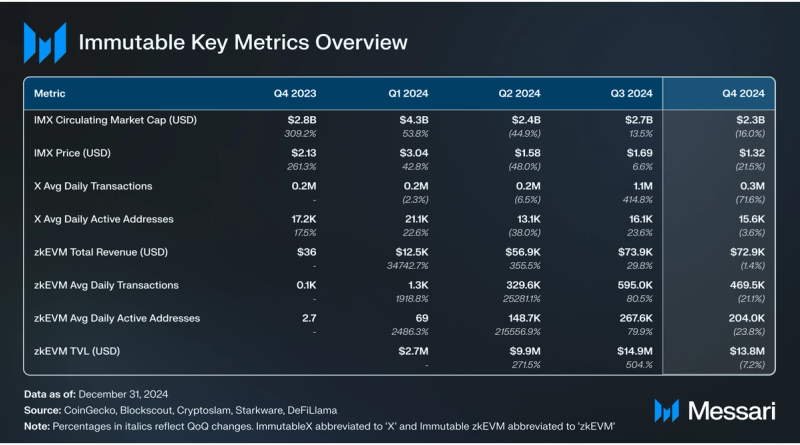The image size is (800, 445).
Task: Click the Q2 2024 column header
Action: tap(520, 93)
